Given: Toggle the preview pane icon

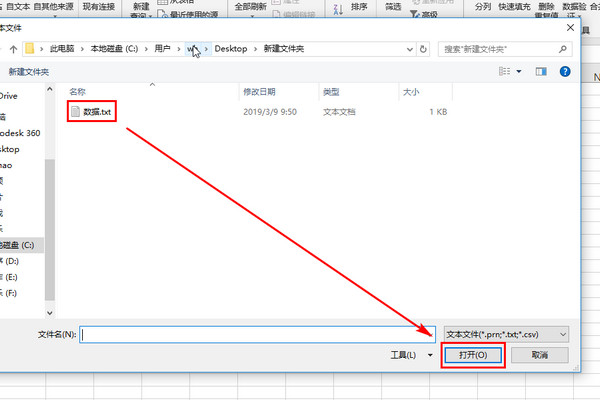Looking at the screenshot, I should (541, 72).
